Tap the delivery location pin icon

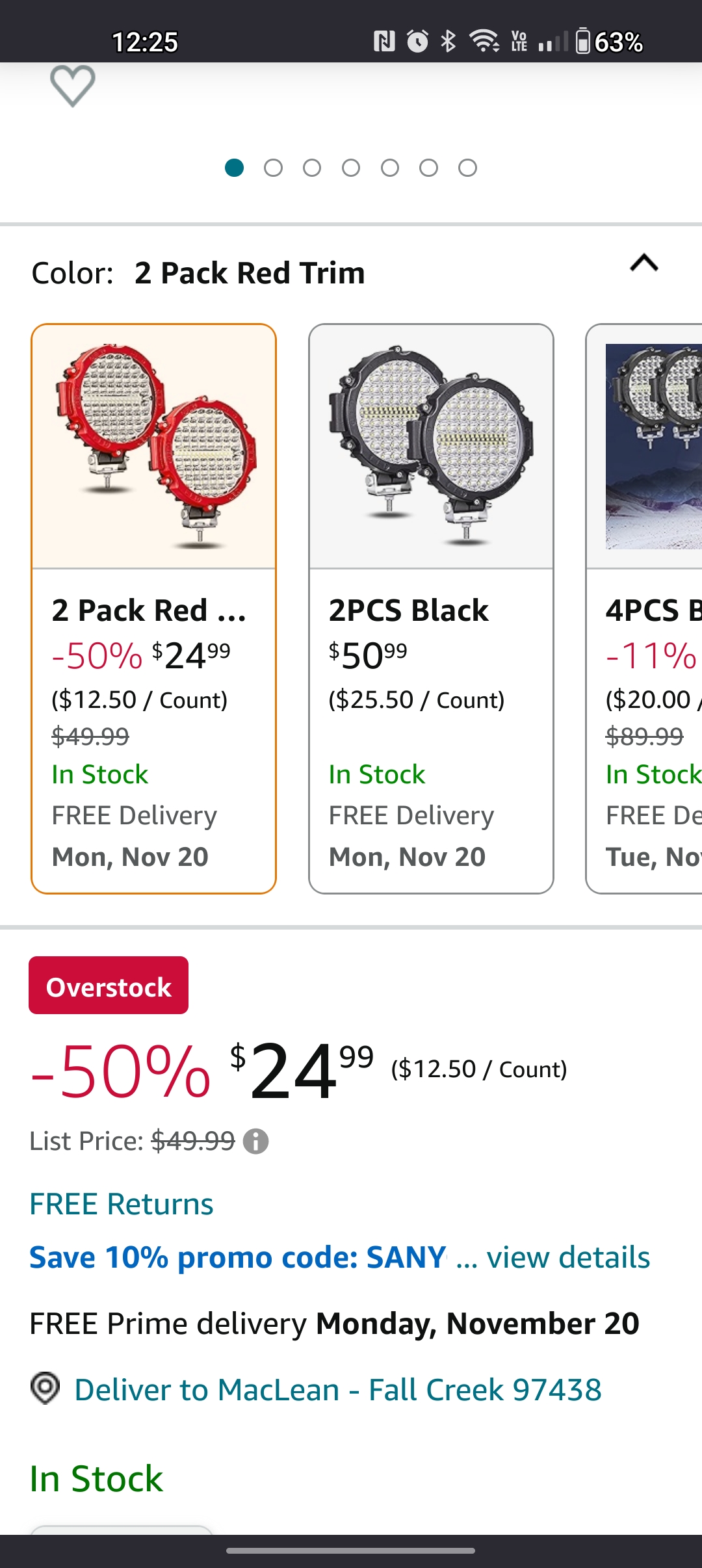[x=45, y=1389]
